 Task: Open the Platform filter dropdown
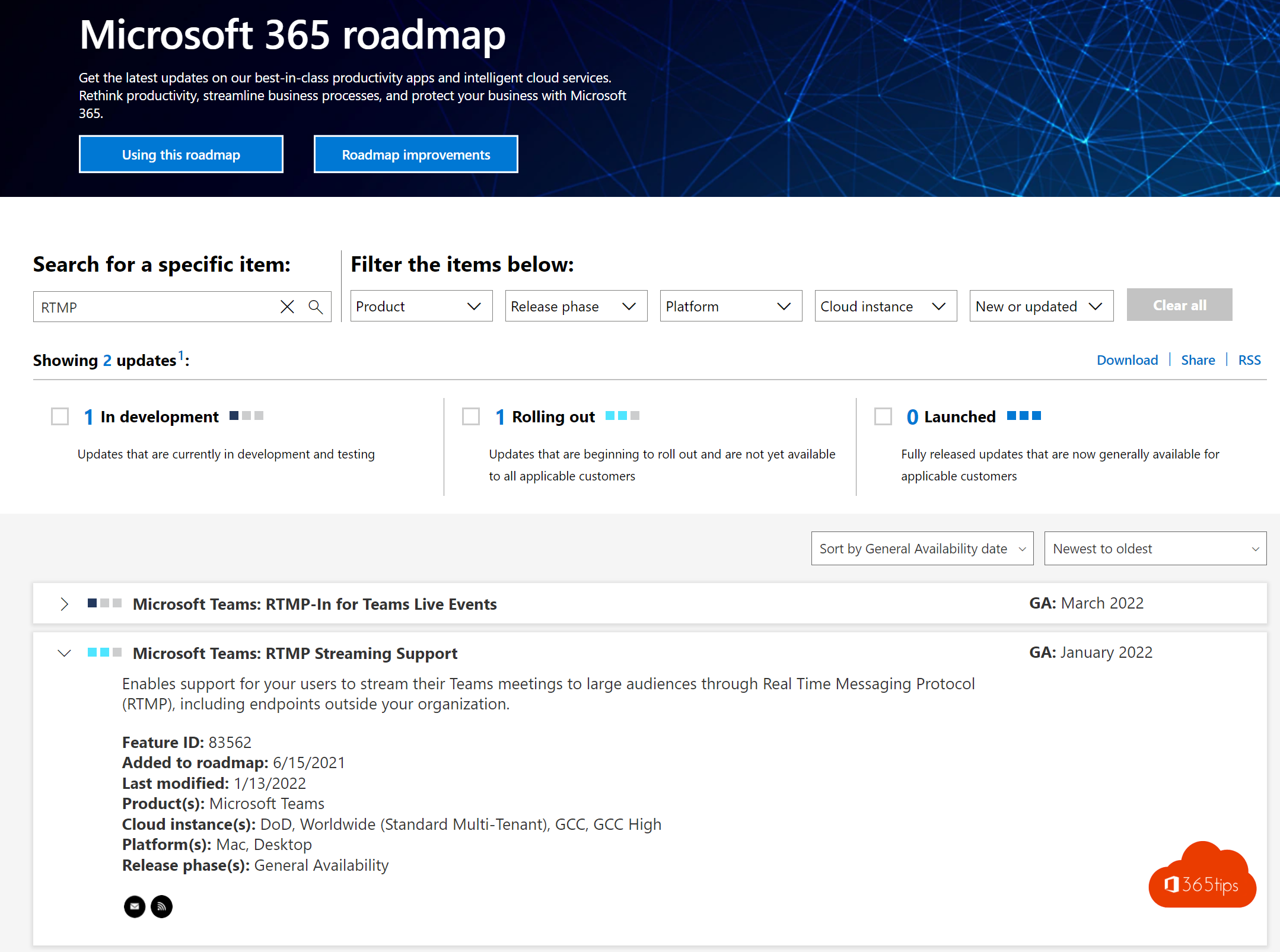[731, 306]
